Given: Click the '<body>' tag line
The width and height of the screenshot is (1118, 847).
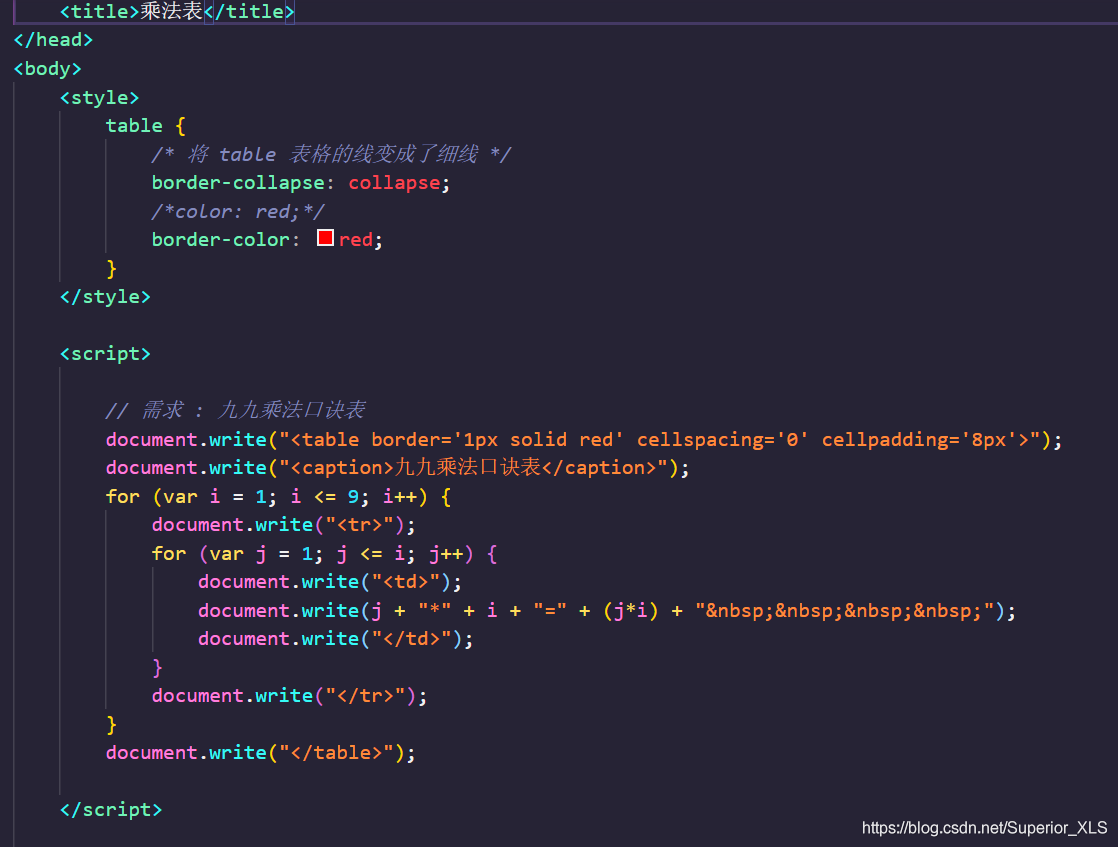Looking at the screenshot, I should click(x=48, y=68).
